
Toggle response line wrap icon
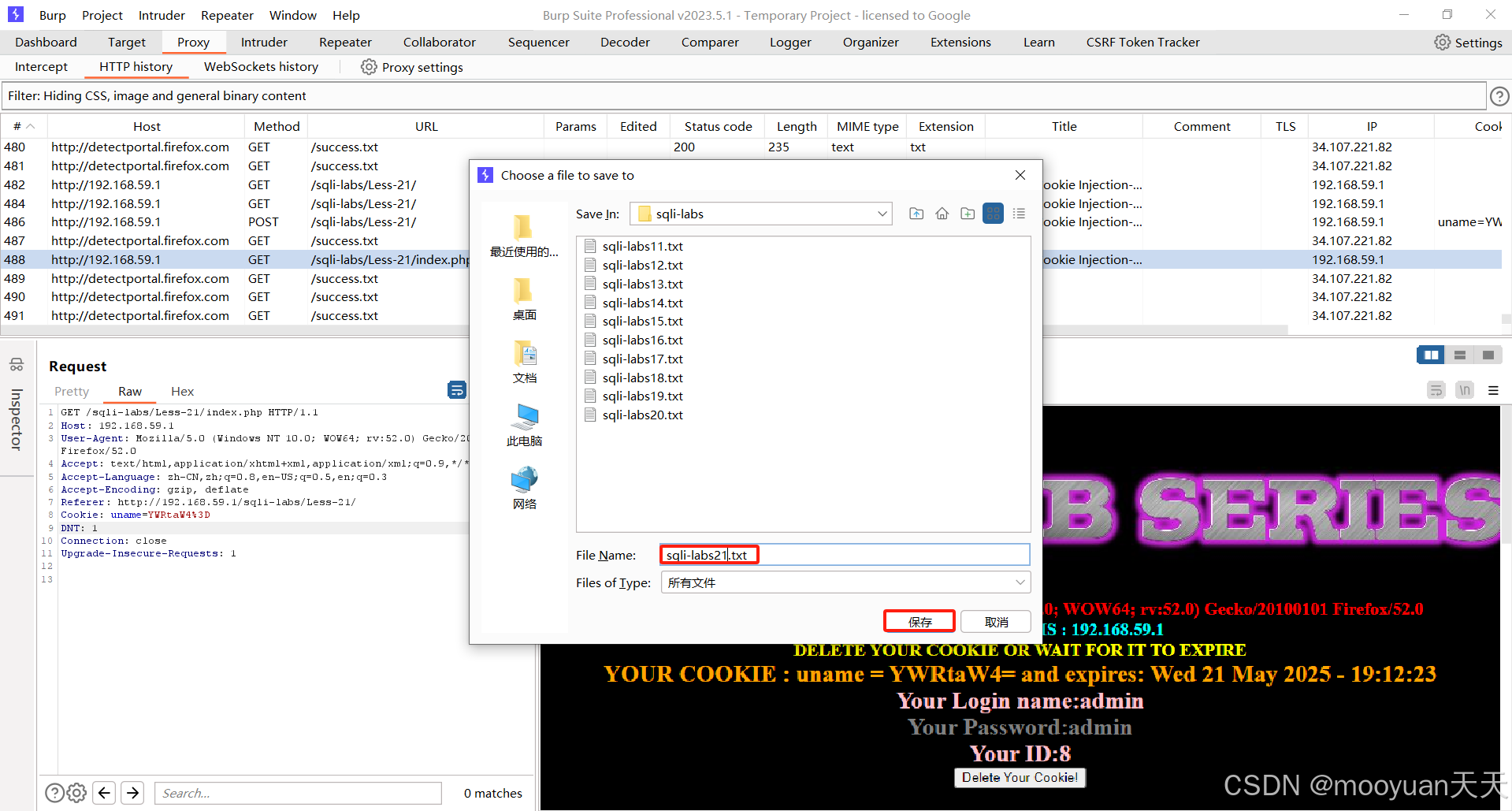(x=1436, y=390)
